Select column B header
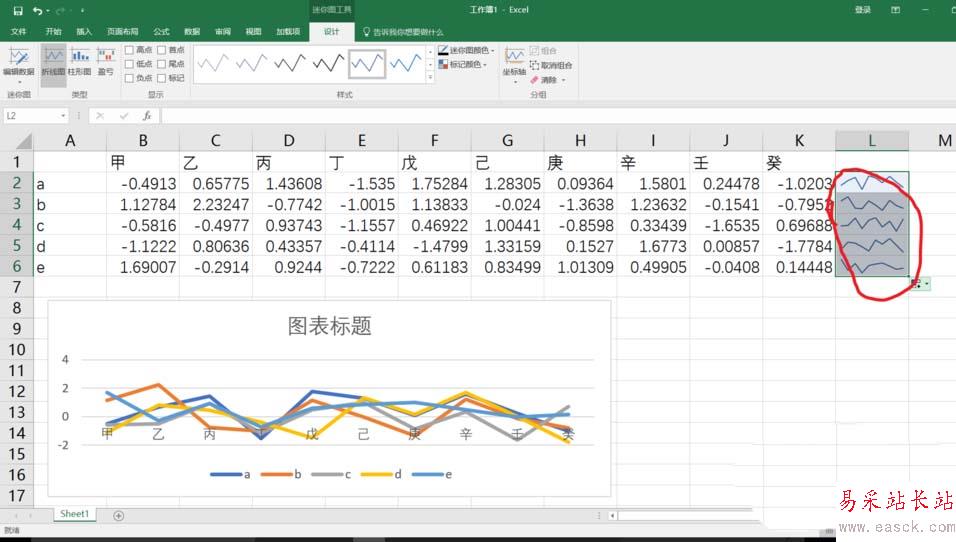Viewport: 956px width, 542px height. click(x=143, y=141)
